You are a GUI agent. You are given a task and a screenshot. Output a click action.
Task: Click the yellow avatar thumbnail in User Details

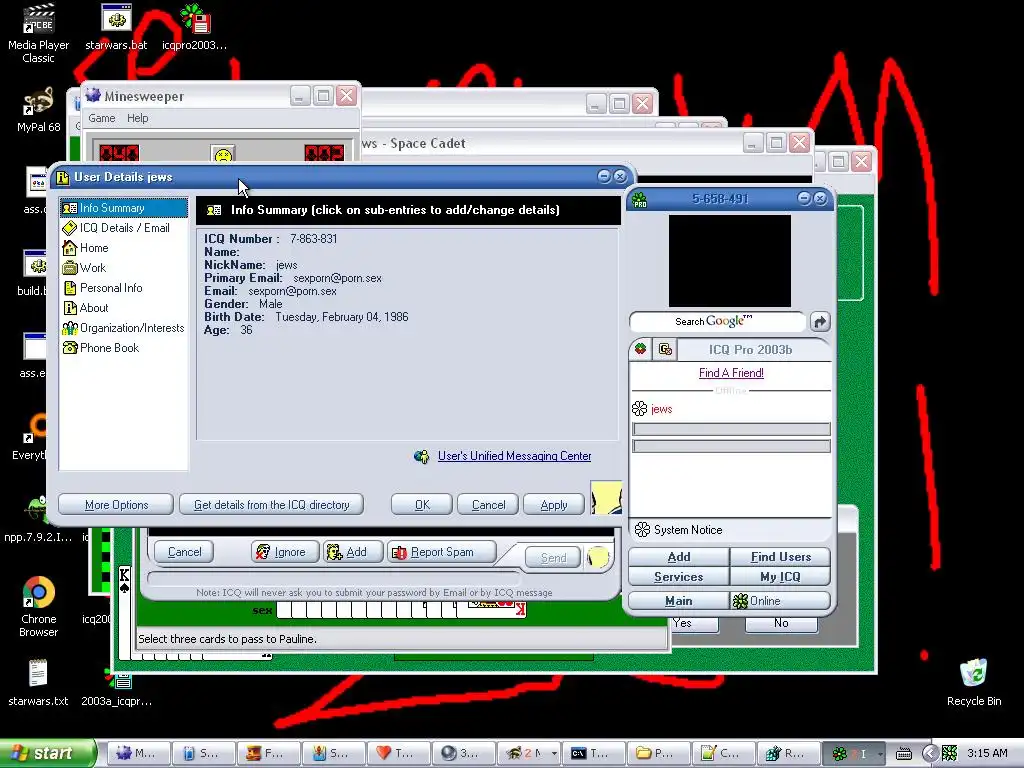point(606,498)
